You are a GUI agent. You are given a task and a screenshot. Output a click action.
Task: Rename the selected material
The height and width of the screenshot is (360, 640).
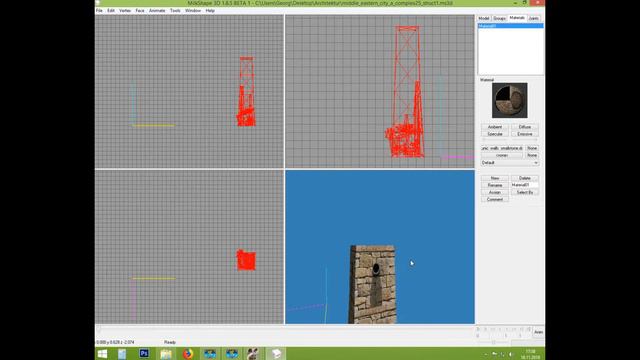tap(495, 185)
